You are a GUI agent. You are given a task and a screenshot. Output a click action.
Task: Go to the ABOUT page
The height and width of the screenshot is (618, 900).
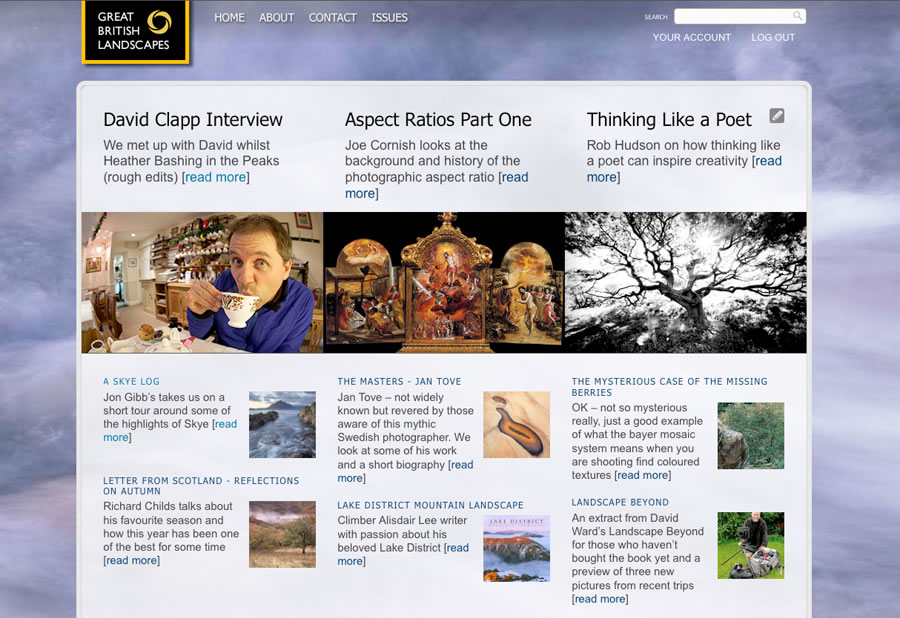click(276, 18)
